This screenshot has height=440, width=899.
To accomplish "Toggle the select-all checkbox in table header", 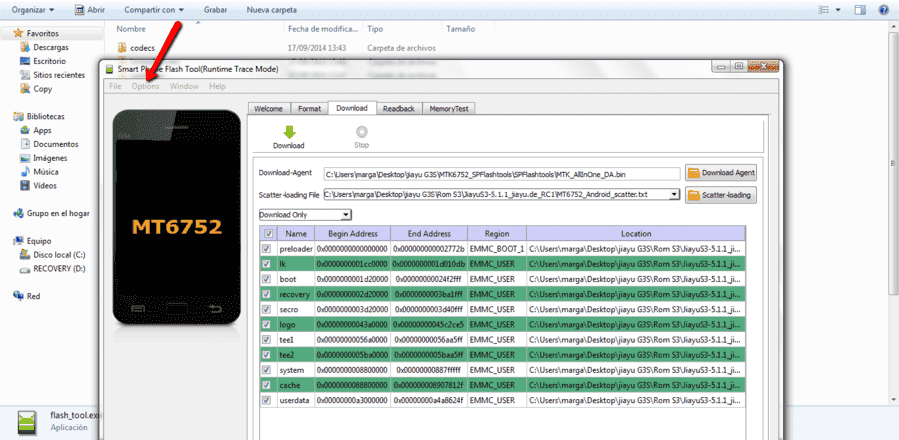I will [x=268, y=233].
